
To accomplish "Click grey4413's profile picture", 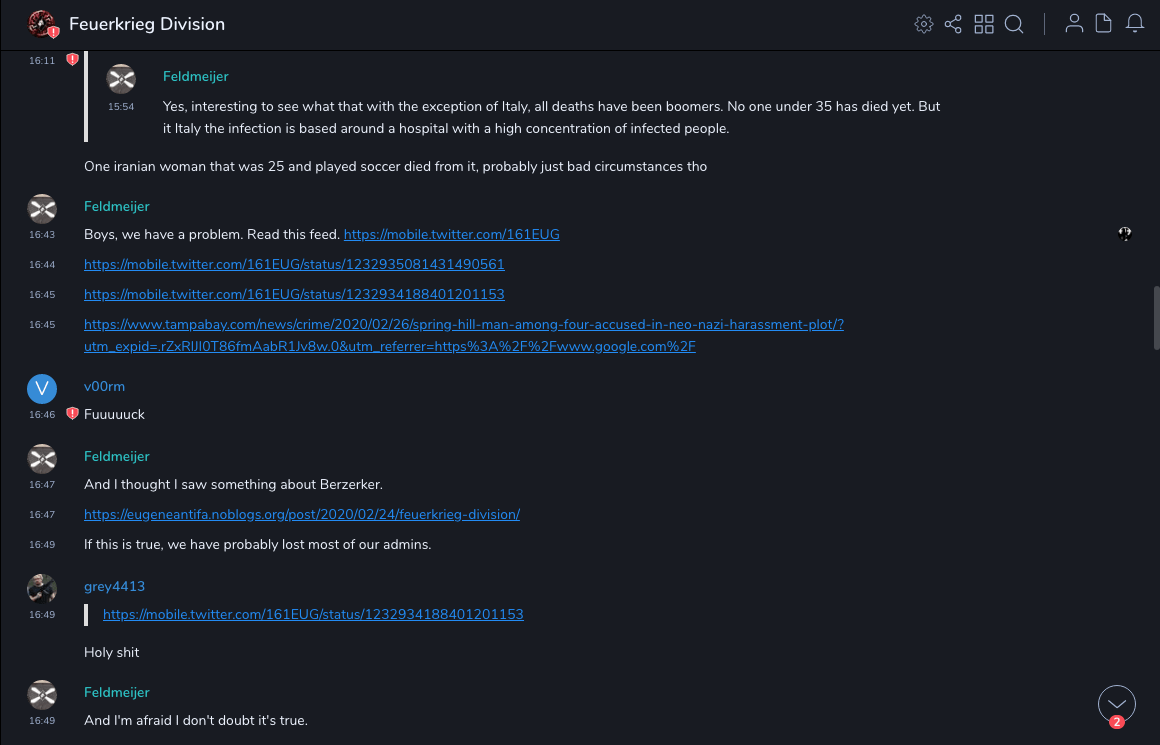I will pos(42,588).
